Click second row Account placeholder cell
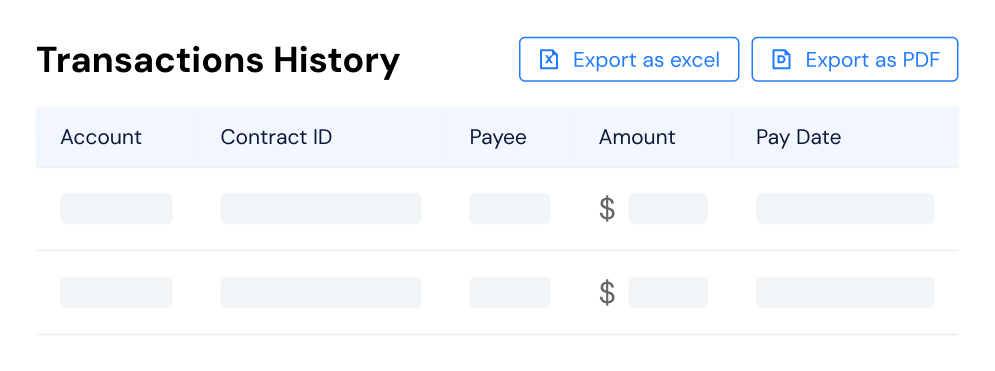 (x=116, y=292)
